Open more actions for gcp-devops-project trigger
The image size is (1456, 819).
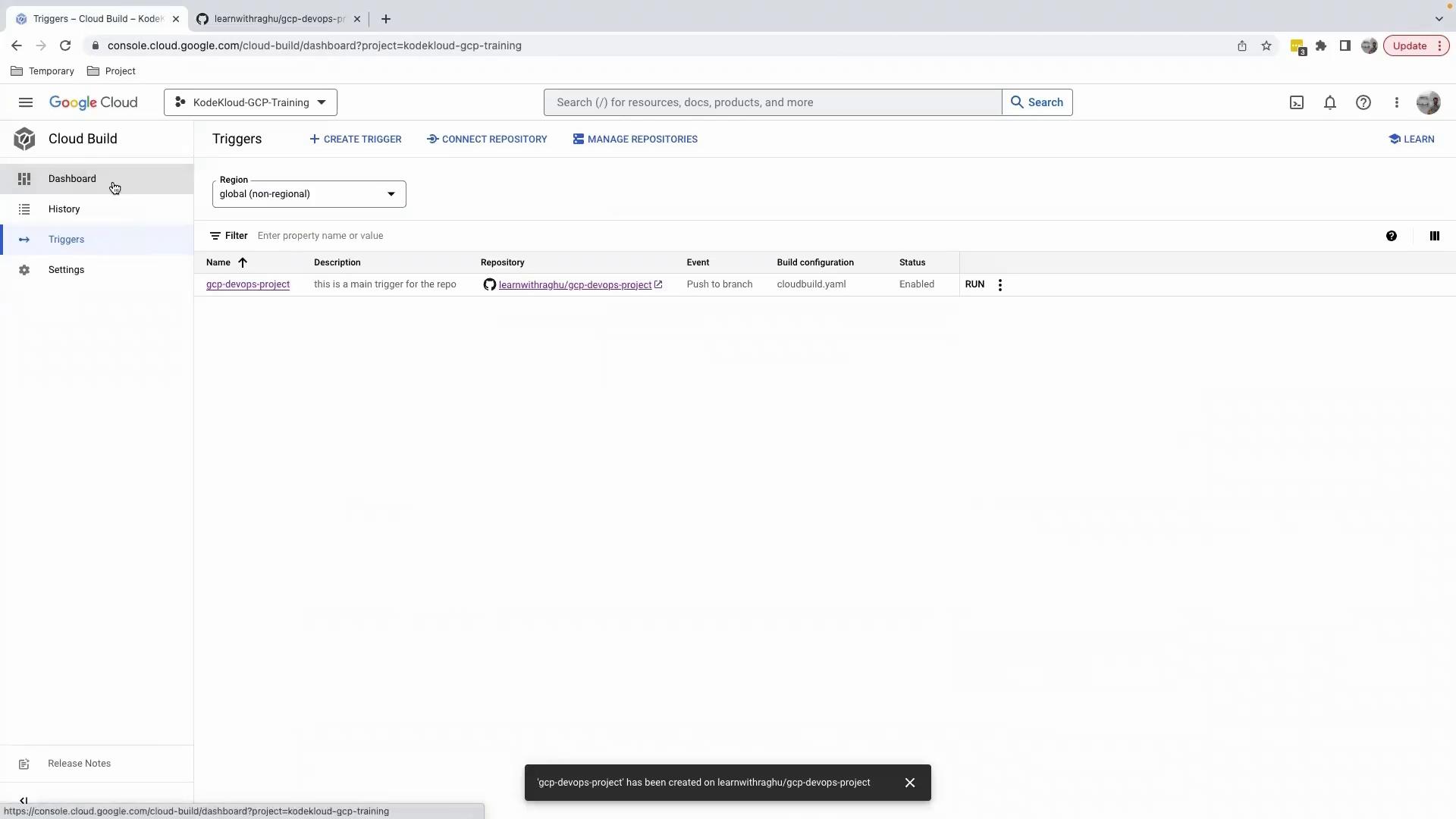coord(1000,285)
